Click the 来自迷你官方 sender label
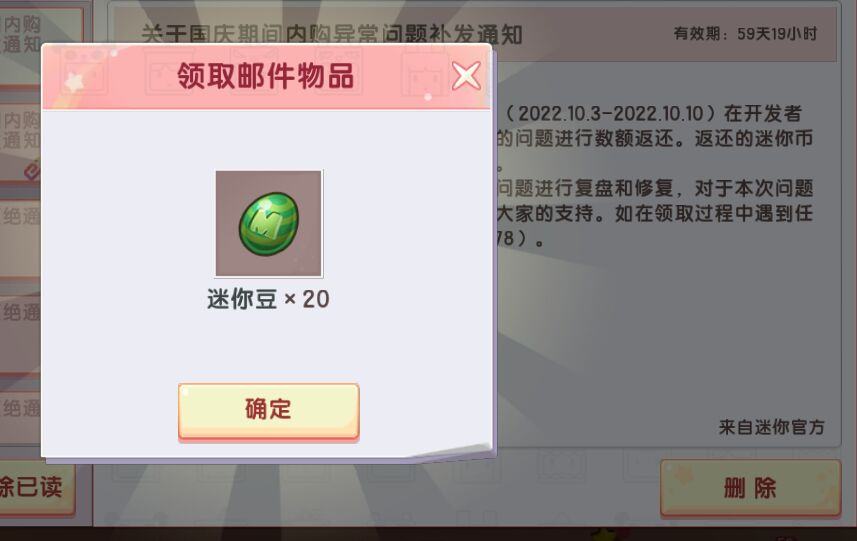Image resolution: width=857 pixels, height=541 pixels. pos(771,427)
